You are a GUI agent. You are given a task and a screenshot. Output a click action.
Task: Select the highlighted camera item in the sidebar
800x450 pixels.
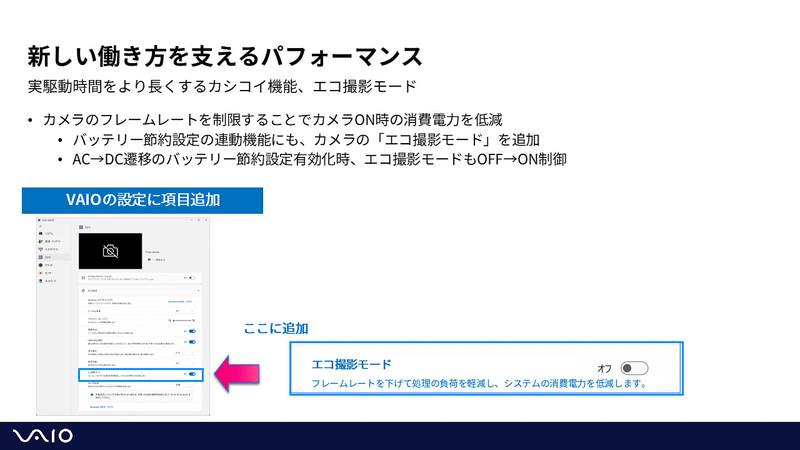click(54, 257)
